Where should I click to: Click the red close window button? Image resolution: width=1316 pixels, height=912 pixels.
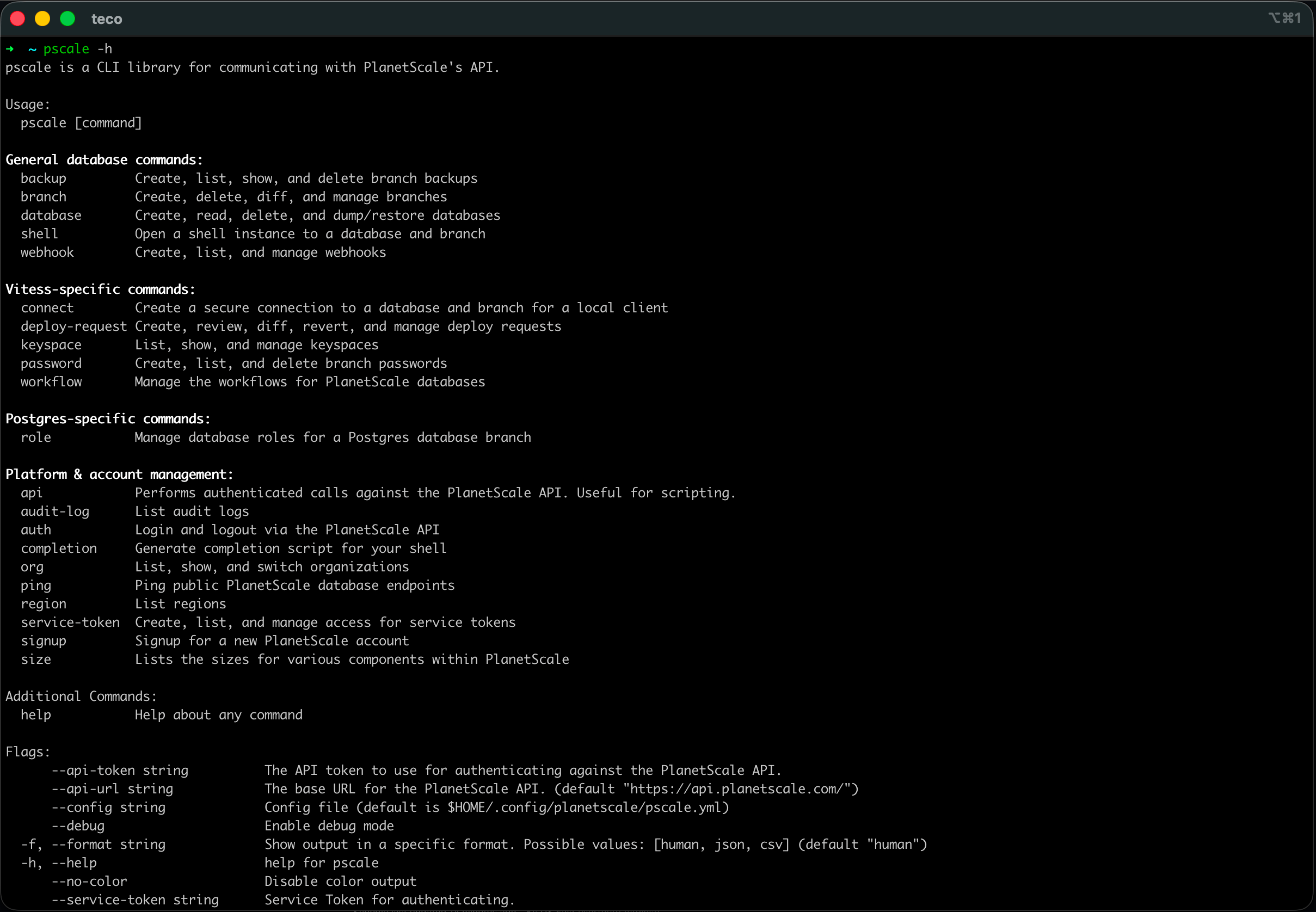point(18,19)
